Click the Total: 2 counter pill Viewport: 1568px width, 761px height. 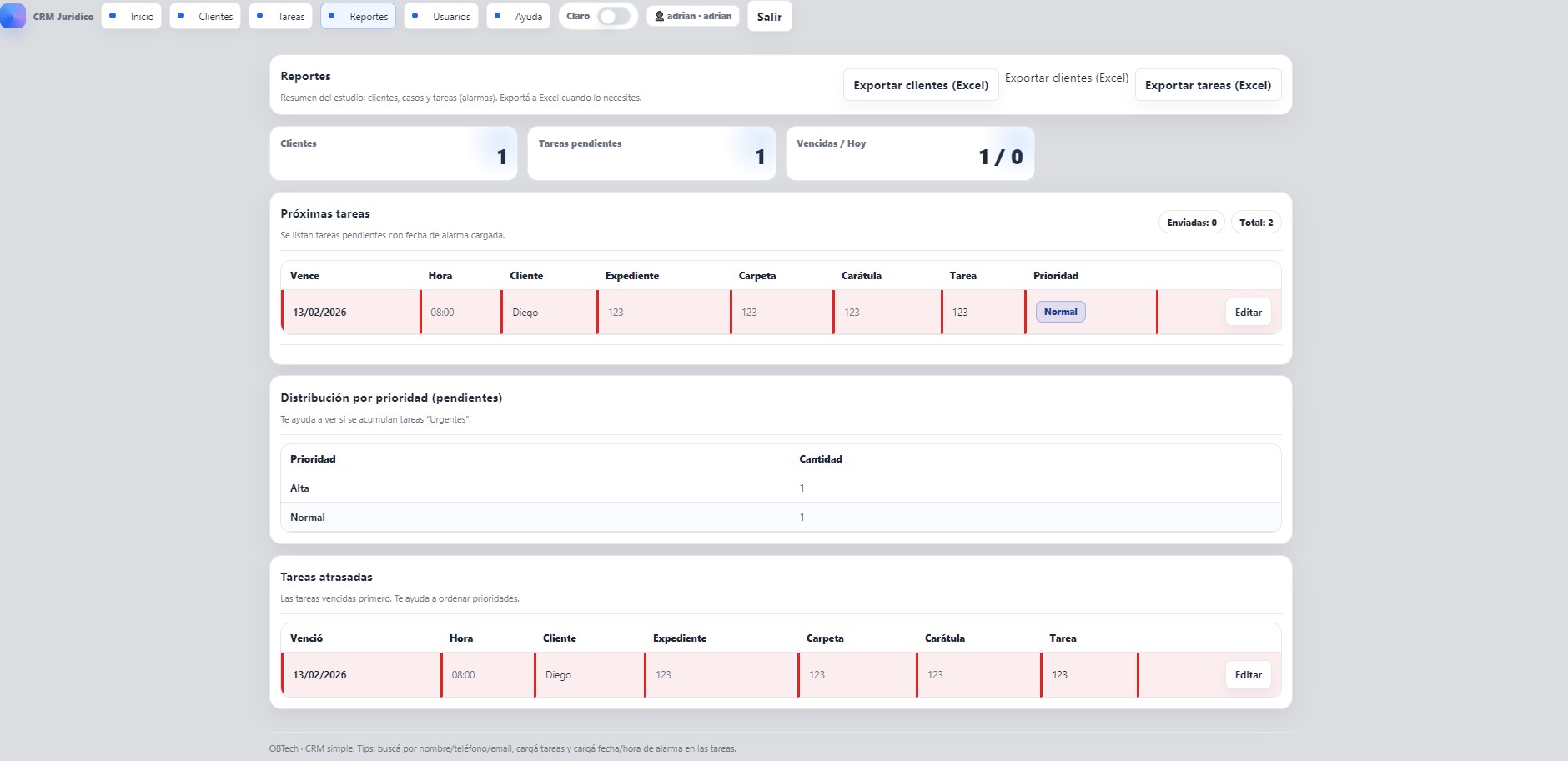click(x=1255, y=223)
